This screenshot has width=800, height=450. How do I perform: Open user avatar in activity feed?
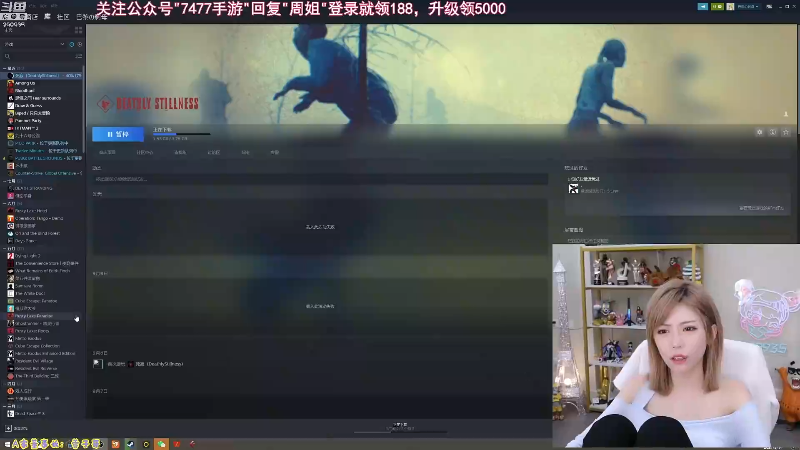pos(98,364)
